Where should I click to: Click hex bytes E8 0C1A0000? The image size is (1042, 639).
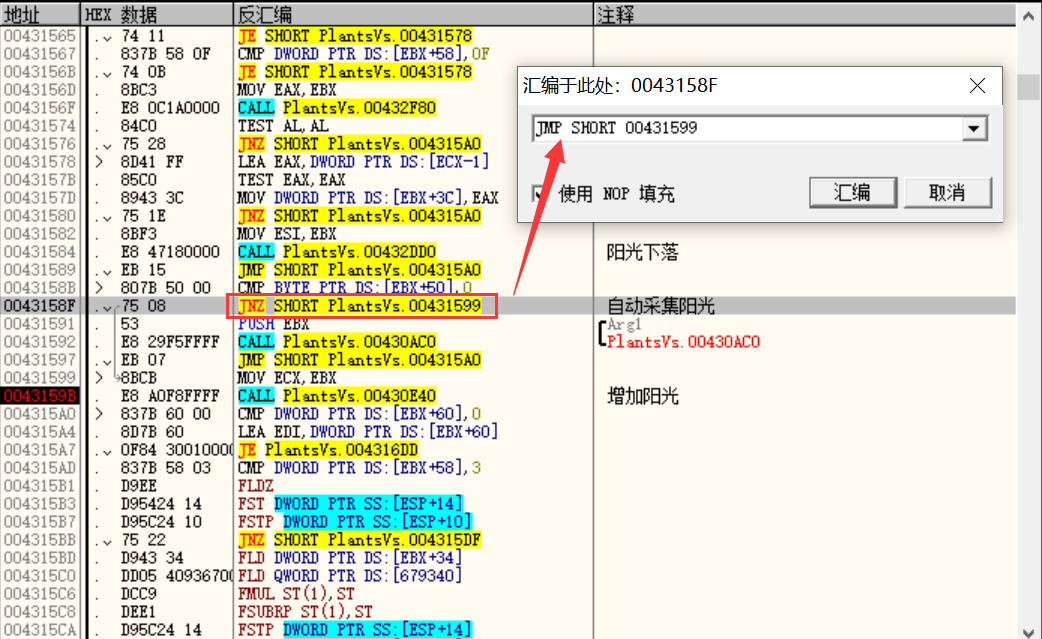[169, 108]
